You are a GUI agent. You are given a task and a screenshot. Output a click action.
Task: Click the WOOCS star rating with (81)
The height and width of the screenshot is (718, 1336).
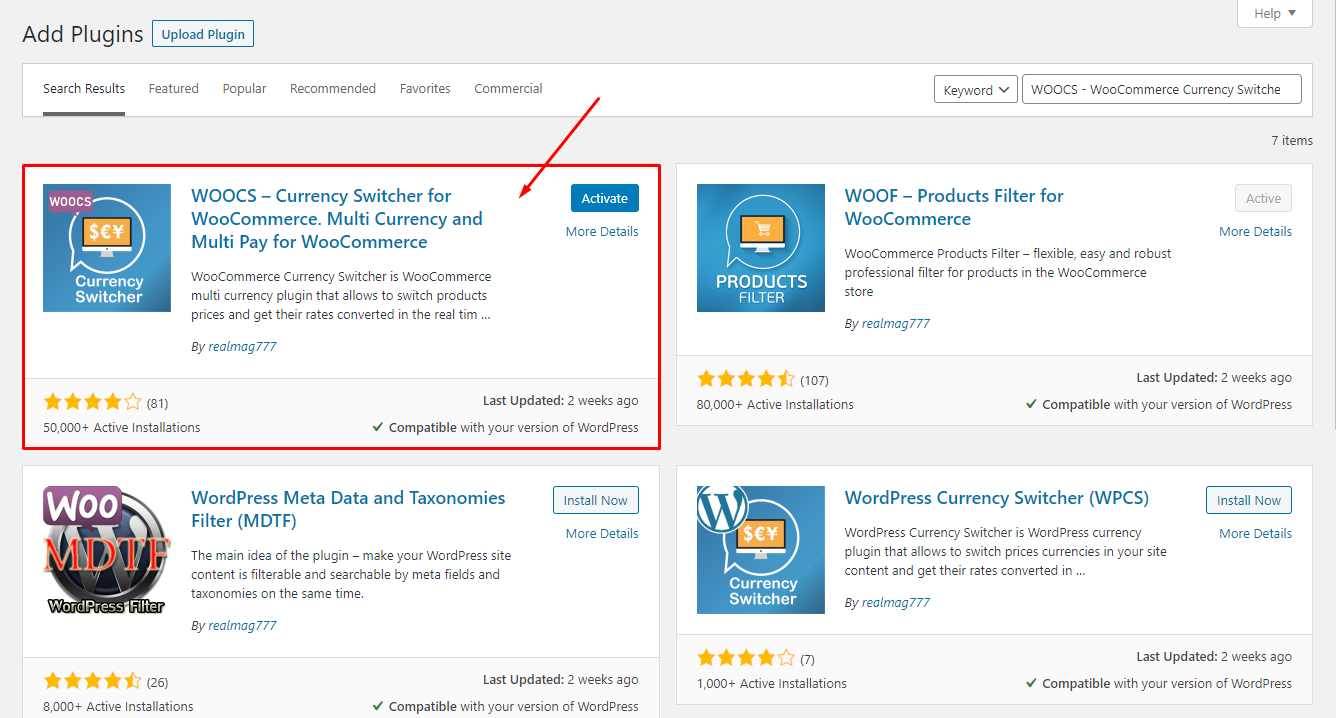coord(105,403)
